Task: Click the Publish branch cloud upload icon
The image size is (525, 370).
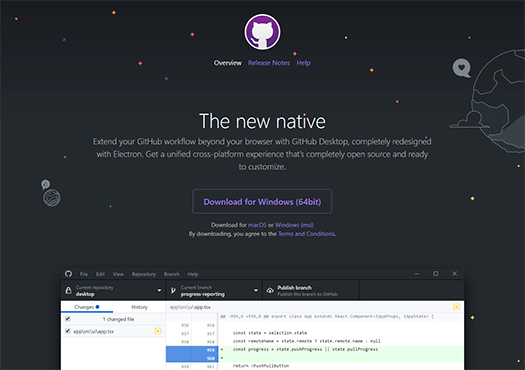Action: click(x=270, y=291)
